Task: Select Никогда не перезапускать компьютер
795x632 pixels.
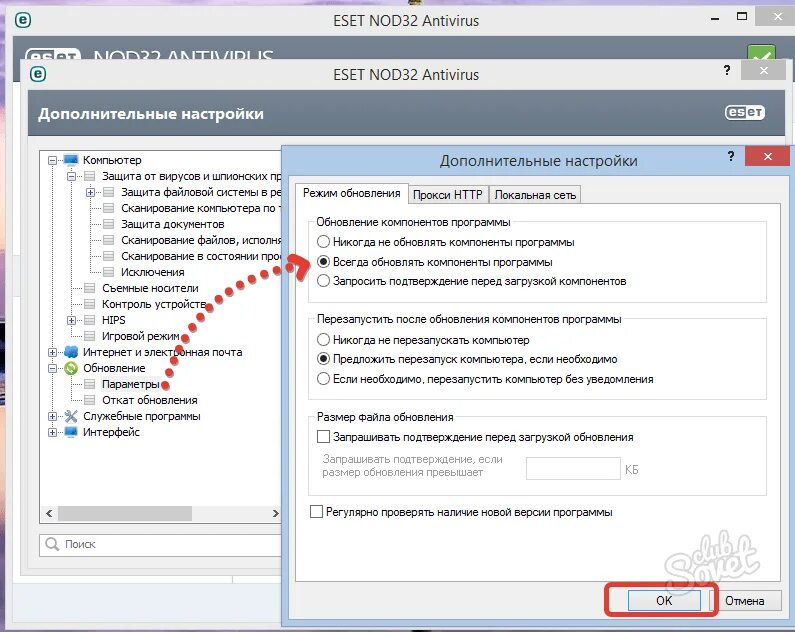Action: pos(323,340)
